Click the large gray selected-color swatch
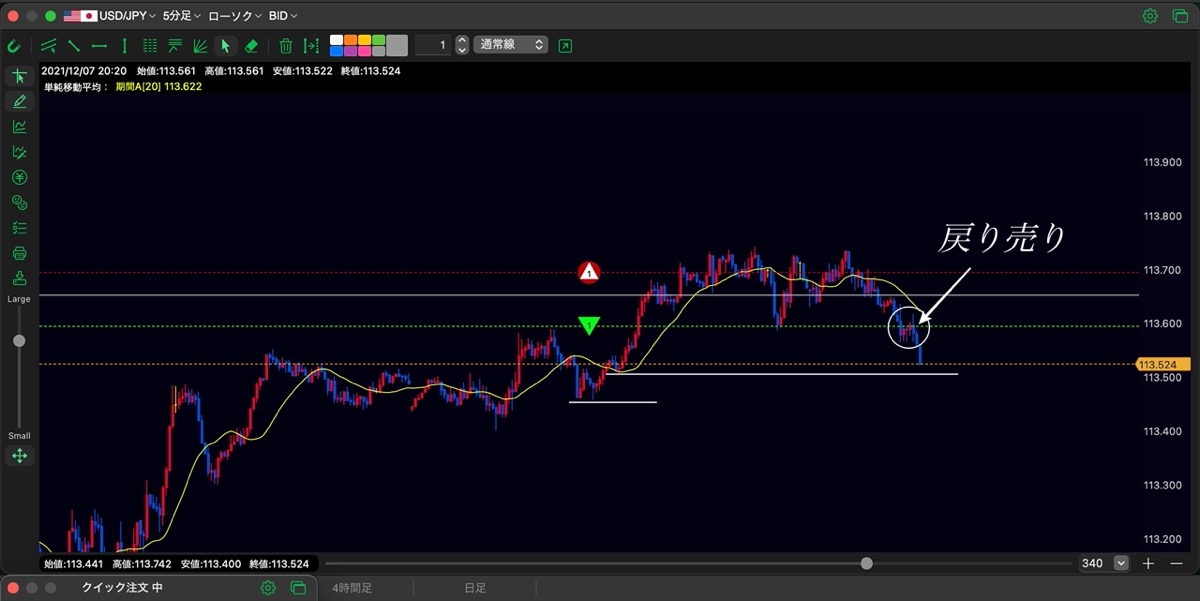Image resolution: width=1200 pixels, height=601 pixels. [x=397, y=45]
